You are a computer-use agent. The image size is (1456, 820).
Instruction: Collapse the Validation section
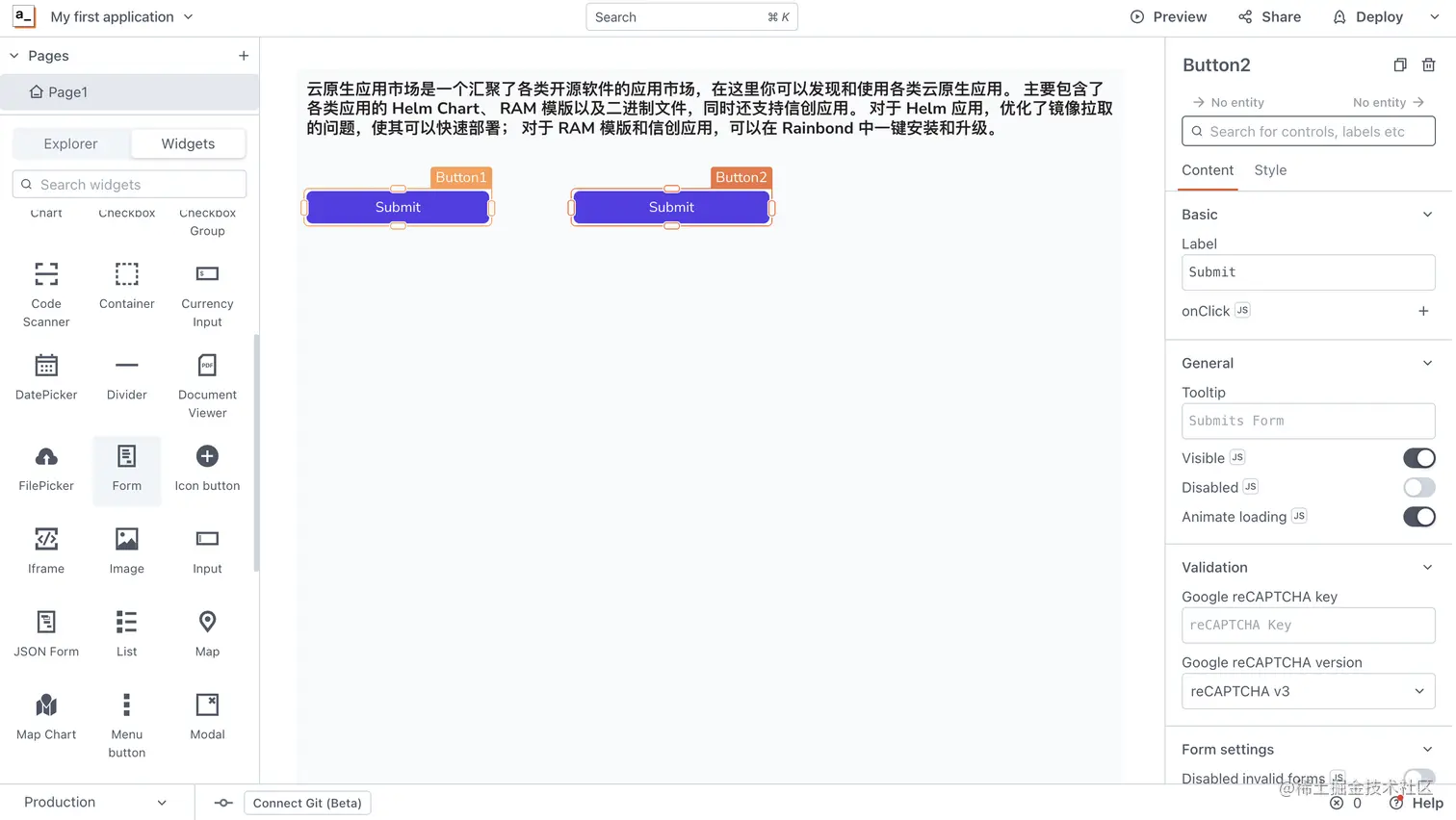(1426, 567)
